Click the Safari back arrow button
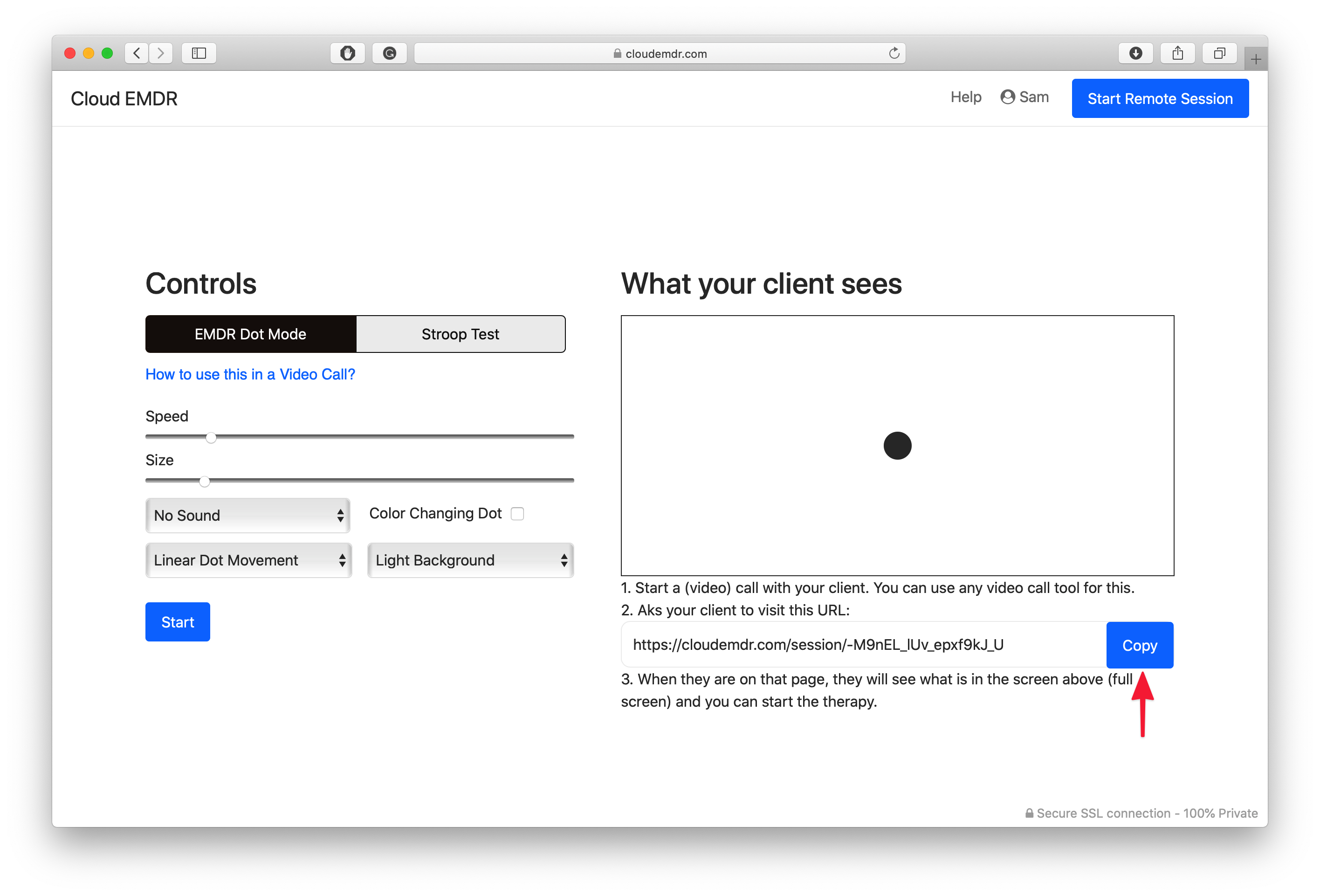The width and height of the screenshot is (1320, 896). click(136, 54)
